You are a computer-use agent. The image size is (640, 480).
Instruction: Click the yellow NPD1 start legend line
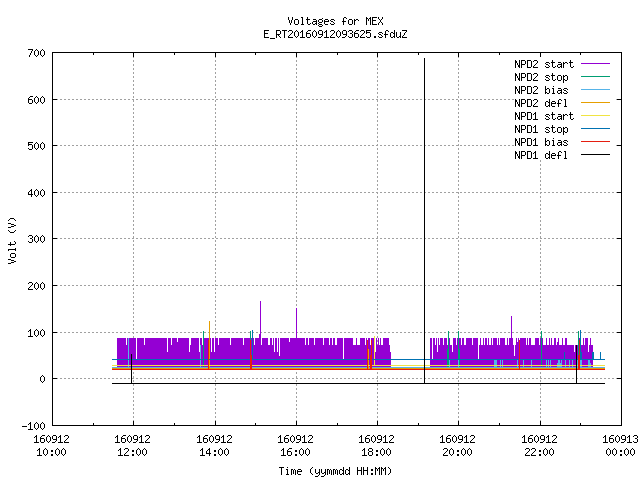click(x=595, y=116)
